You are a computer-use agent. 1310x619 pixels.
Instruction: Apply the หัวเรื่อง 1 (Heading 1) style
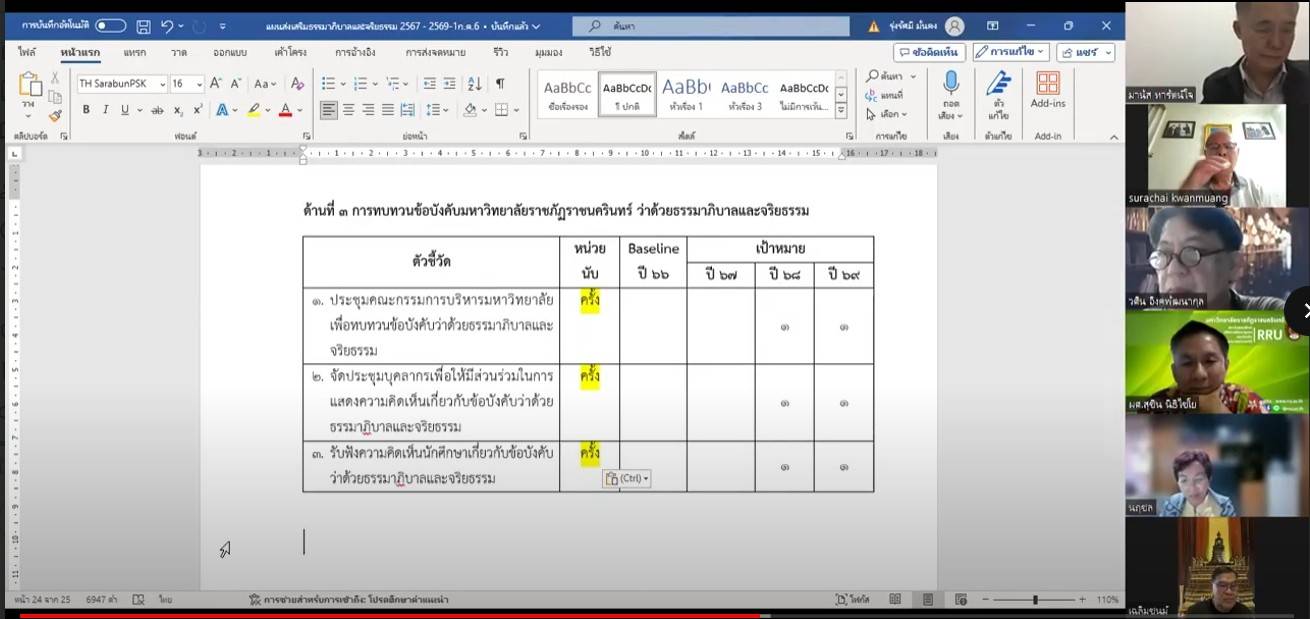pos(686,94)
